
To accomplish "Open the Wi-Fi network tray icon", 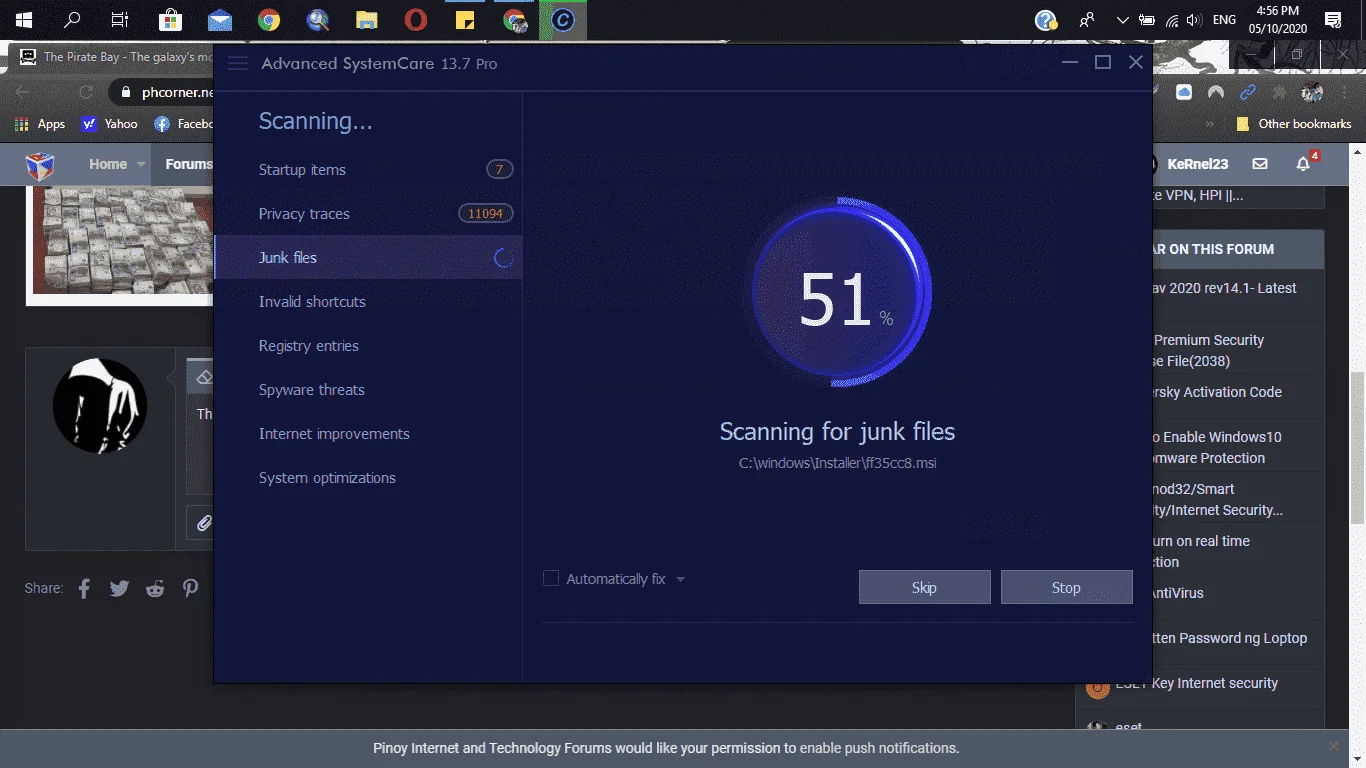I will [x=1170, y=20].
